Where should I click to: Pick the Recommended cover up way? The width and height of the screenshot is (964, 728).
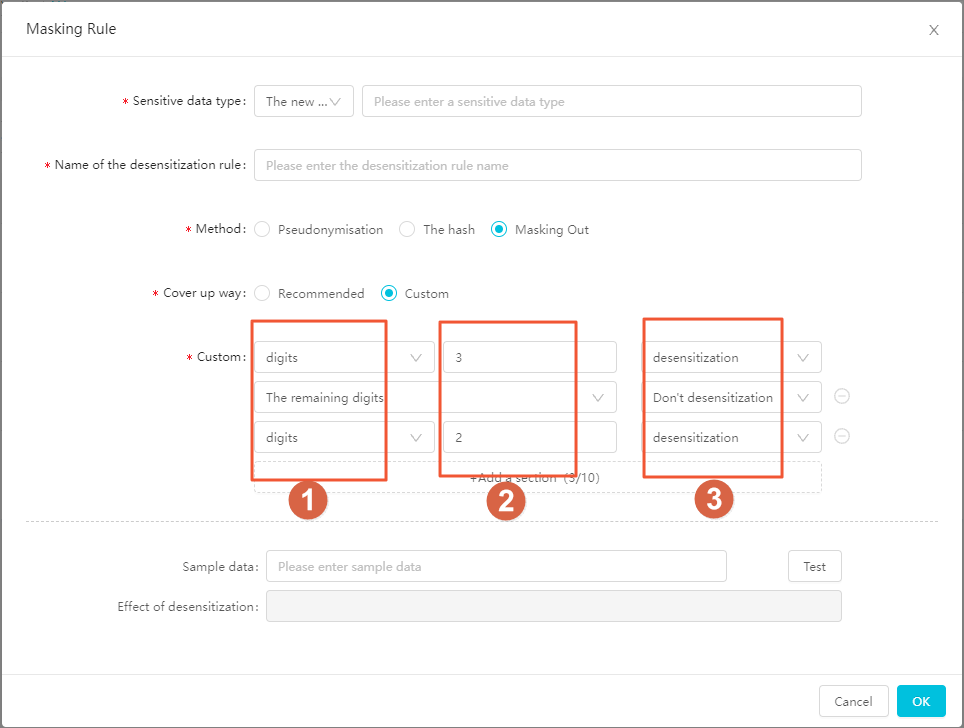[x=263, y=294]
